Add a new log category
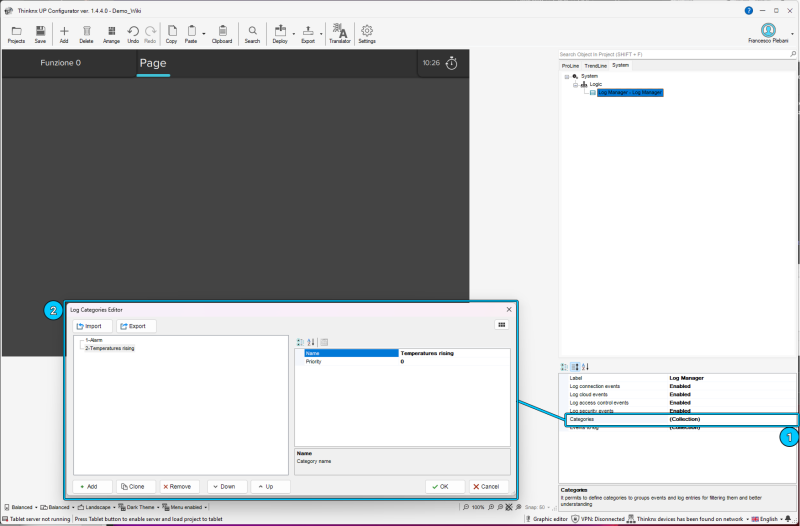800x526 pixels. pyautogui.click(x=92, y=487)
